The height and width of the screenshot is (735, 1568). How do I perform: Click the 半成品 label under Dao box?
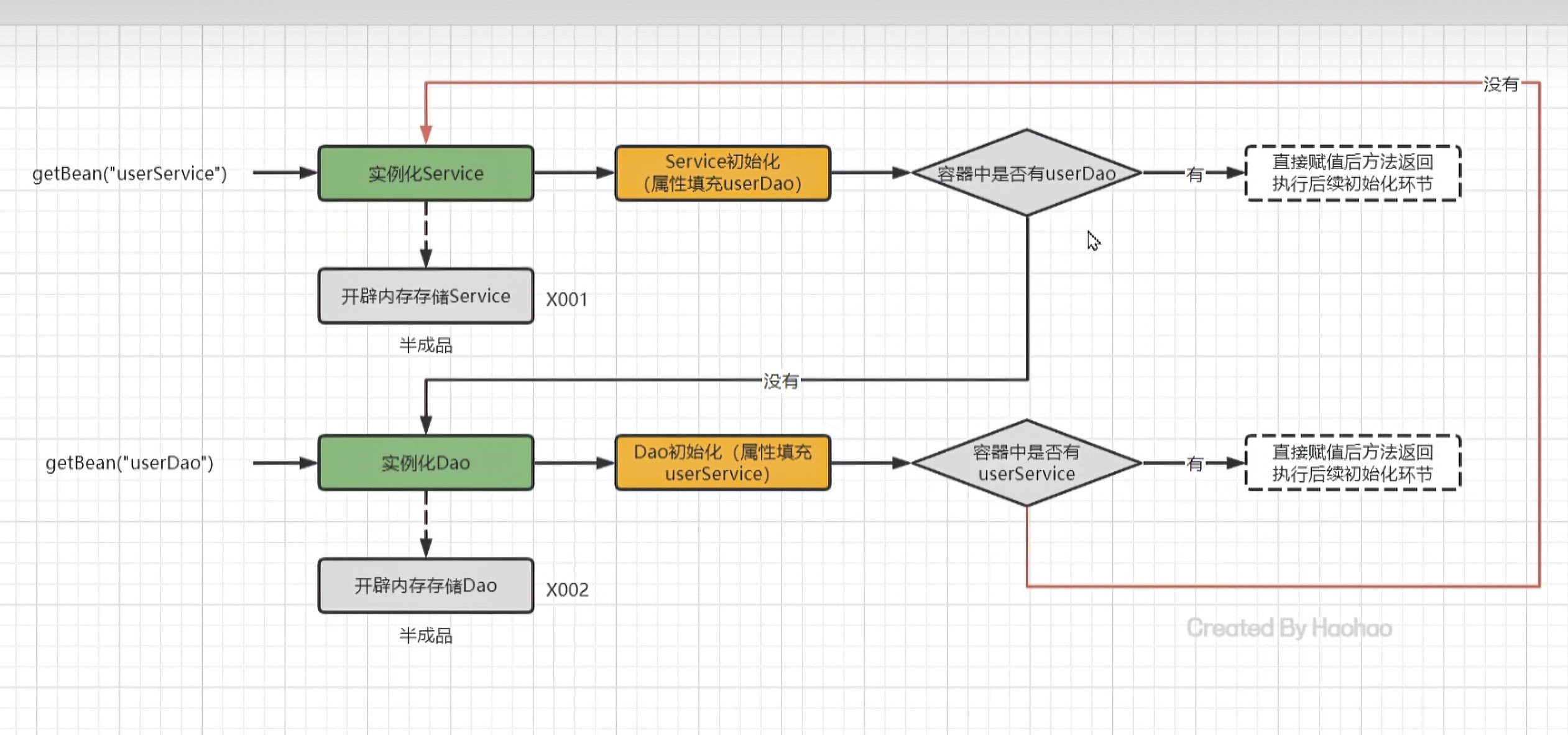click(425, 636)
